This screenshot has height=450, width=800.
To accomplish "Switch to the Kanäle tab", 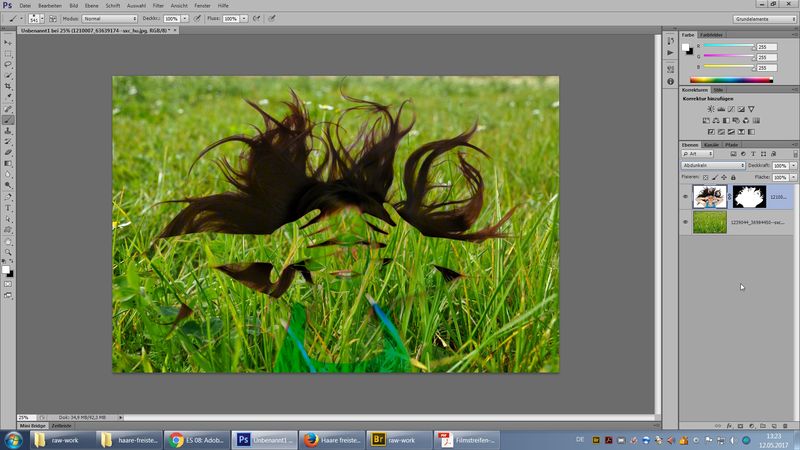I will 711,145.
